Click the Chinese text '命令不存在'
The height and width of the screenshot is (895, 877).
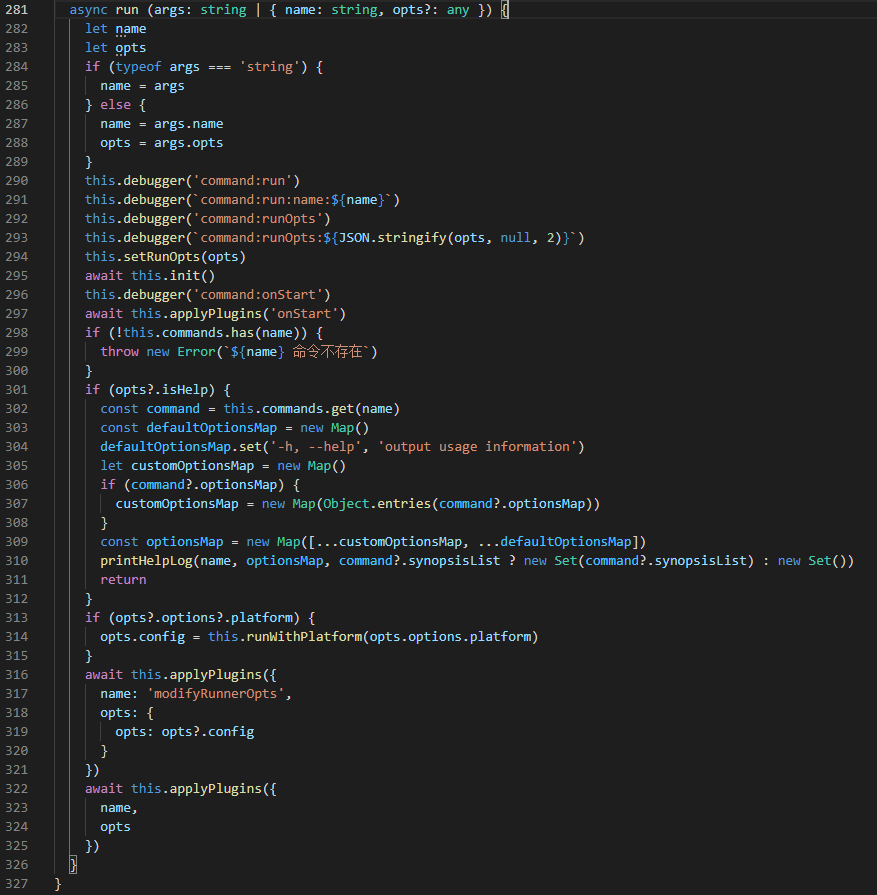click(x=327, y=352)
